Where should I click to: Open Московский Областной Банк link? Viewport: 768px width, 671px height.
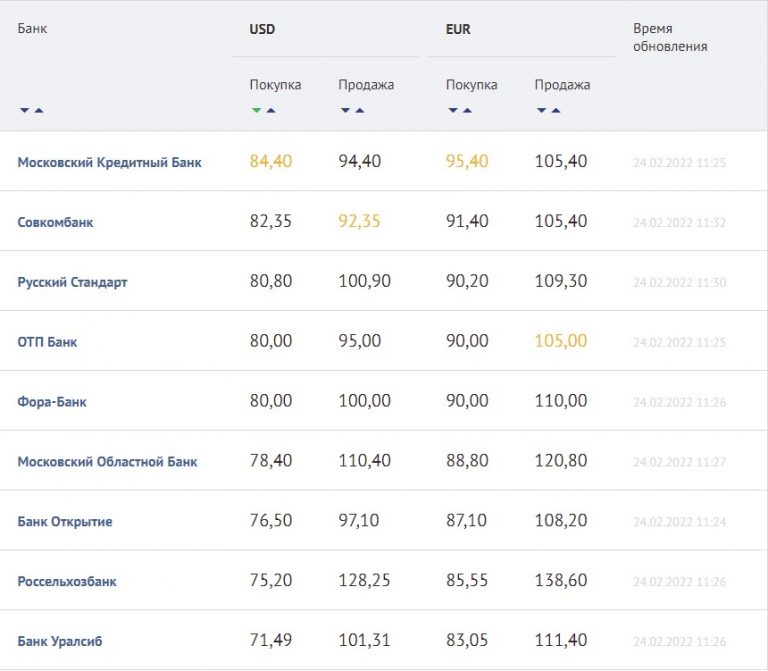(x=107, y=461)
